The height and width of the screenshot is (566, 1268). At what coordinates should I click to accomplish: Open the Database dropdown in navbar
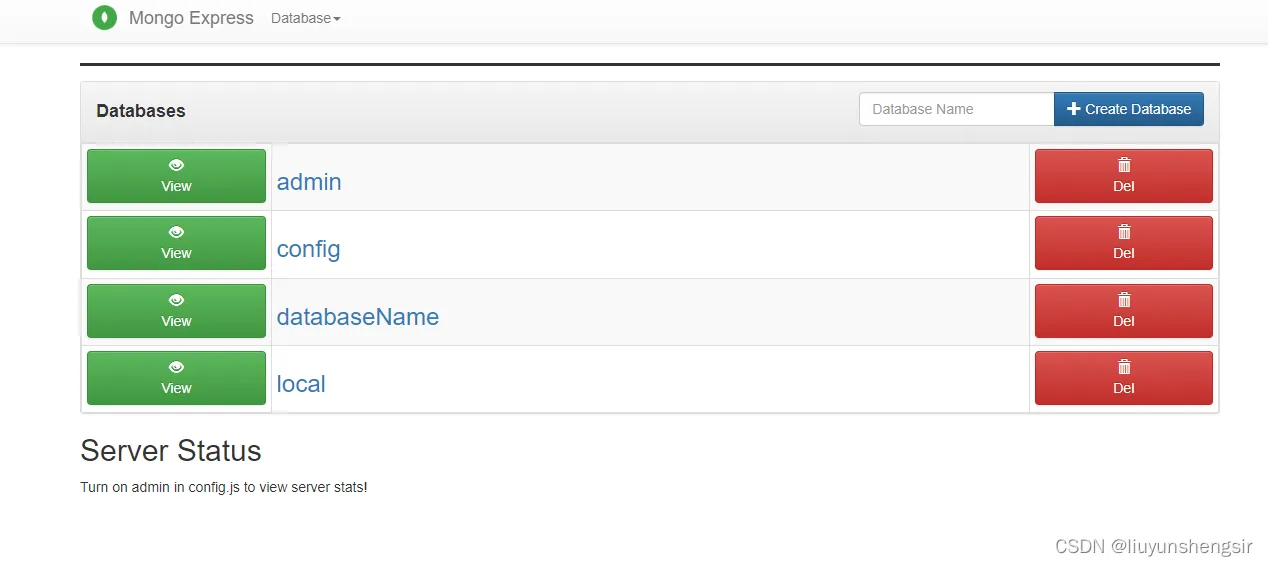point(305,18)
